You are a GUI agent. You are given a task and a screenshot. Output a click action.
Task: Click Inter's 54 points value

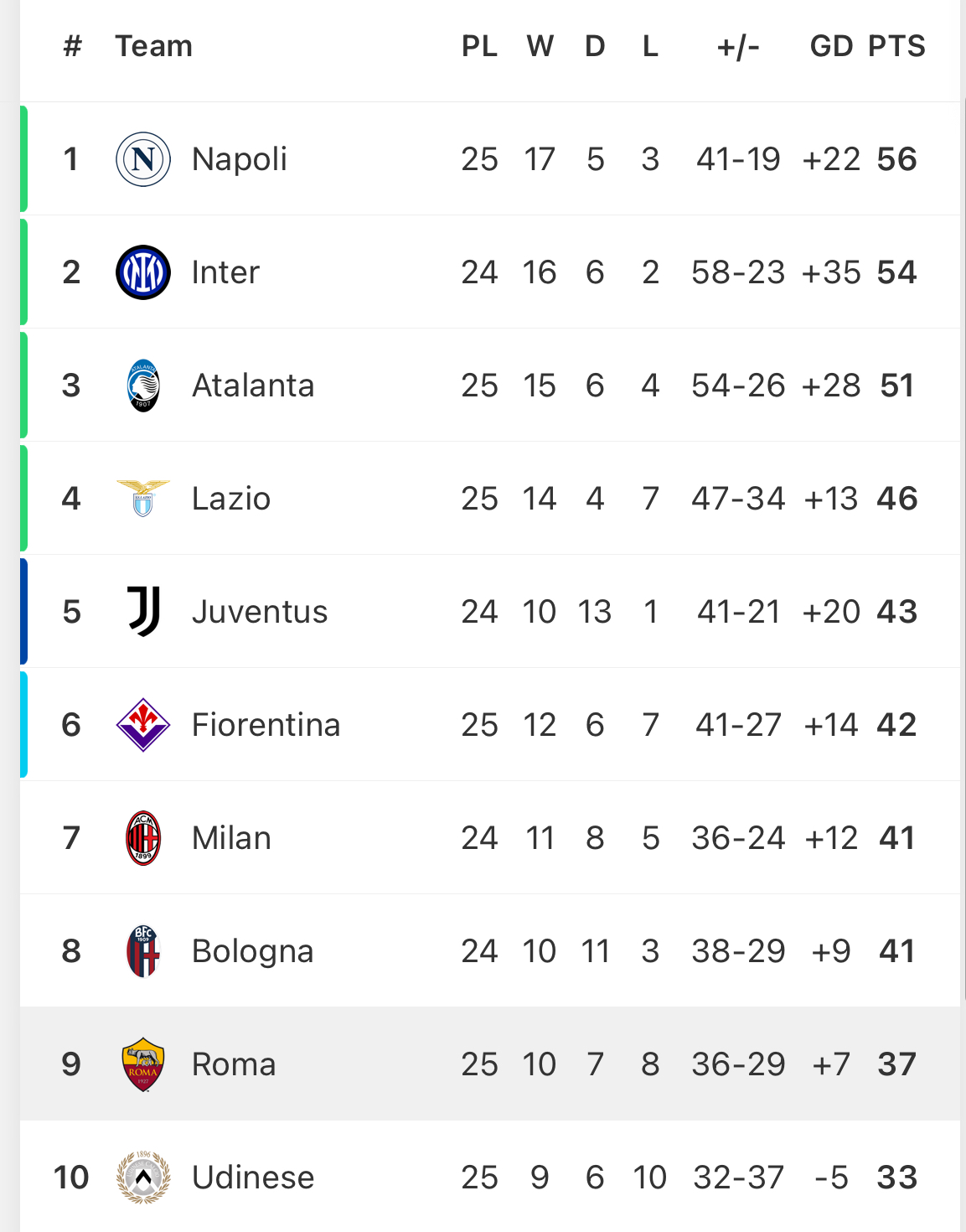tap(896, 272)
